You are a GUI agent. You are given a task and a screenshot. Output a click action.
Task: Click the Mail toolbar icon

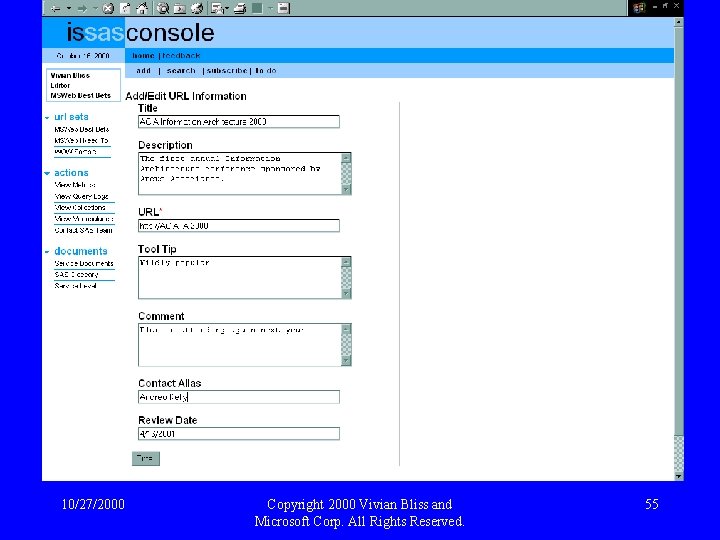pos(217,8)
